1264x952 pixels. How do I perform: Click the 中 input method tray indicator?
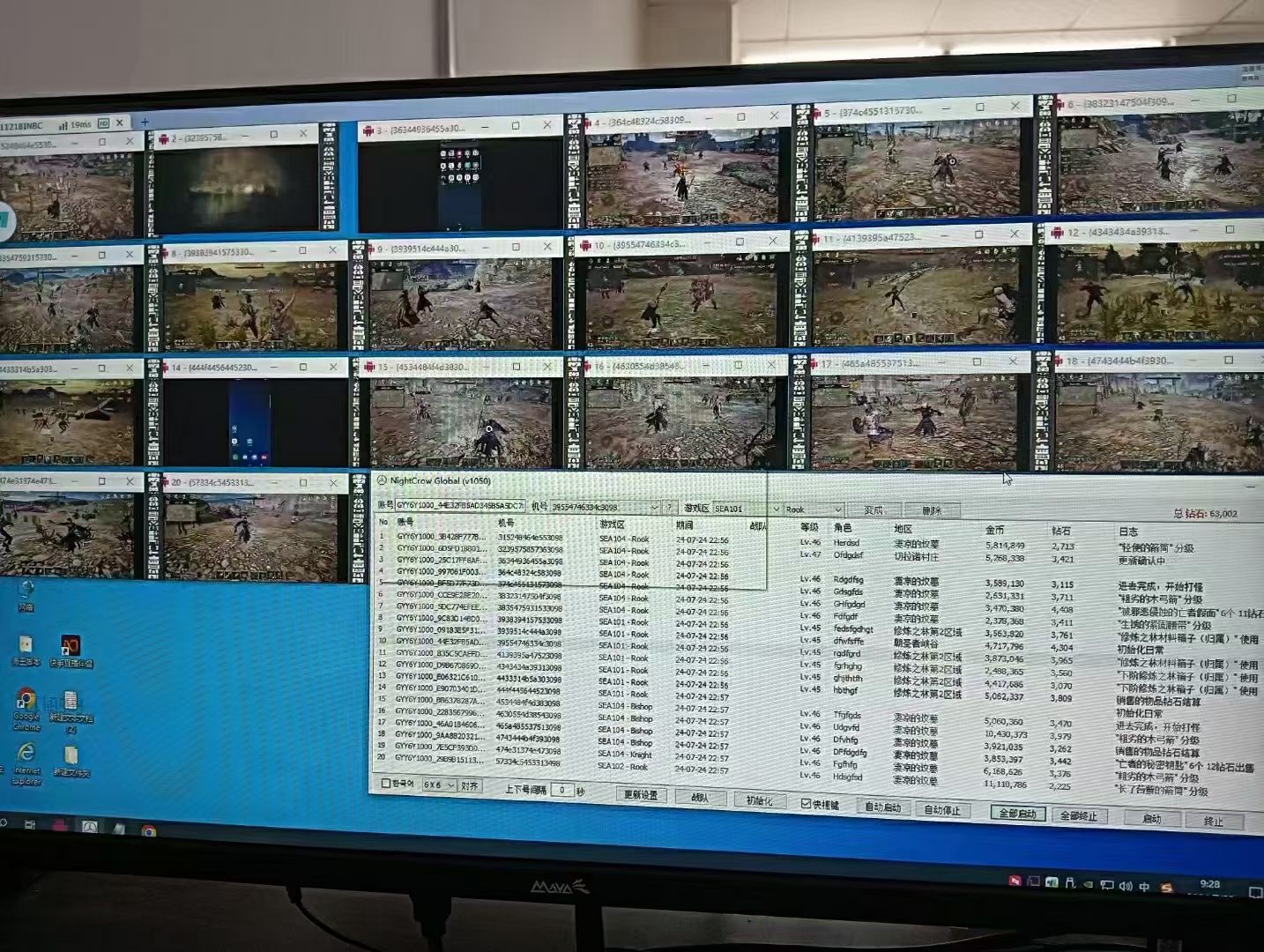[1144, 886]
